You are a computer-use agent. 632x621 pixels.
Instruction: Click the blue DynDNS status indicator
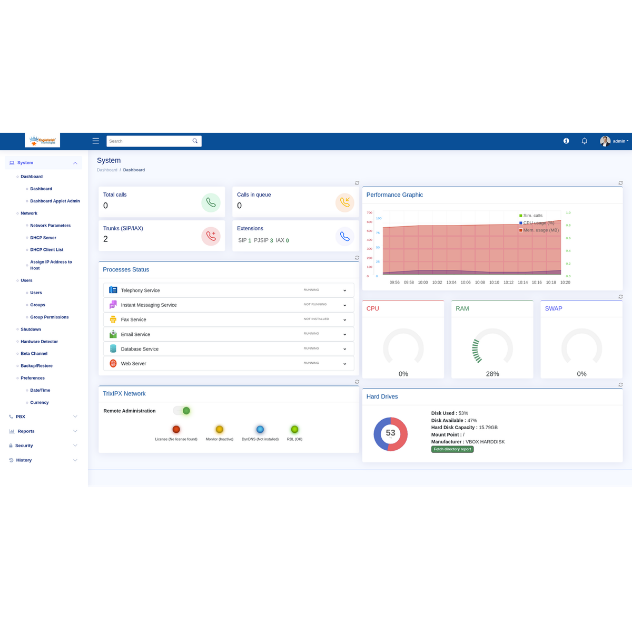point(260,429)
